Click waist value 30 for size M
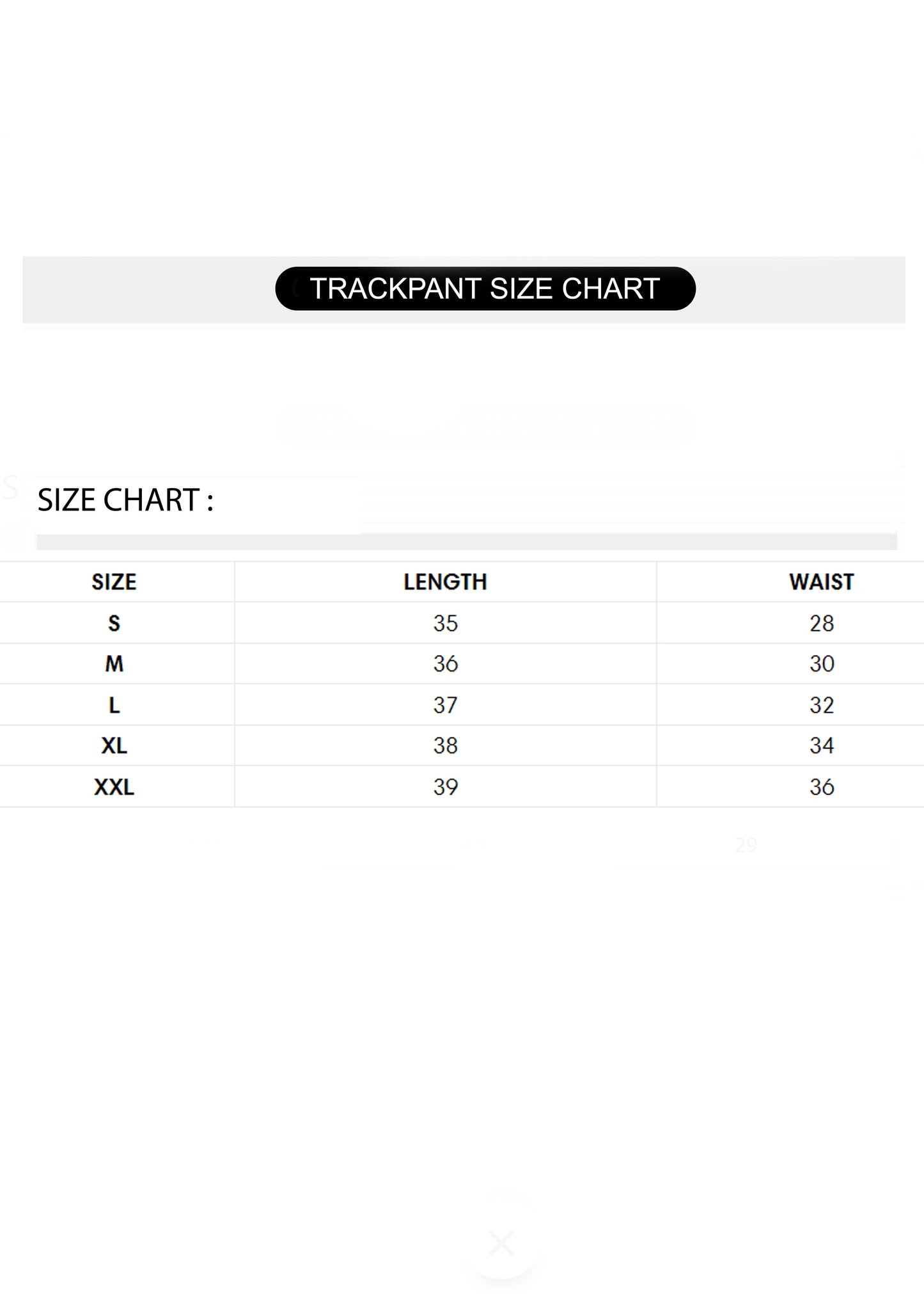 click(x=821, y=664)
